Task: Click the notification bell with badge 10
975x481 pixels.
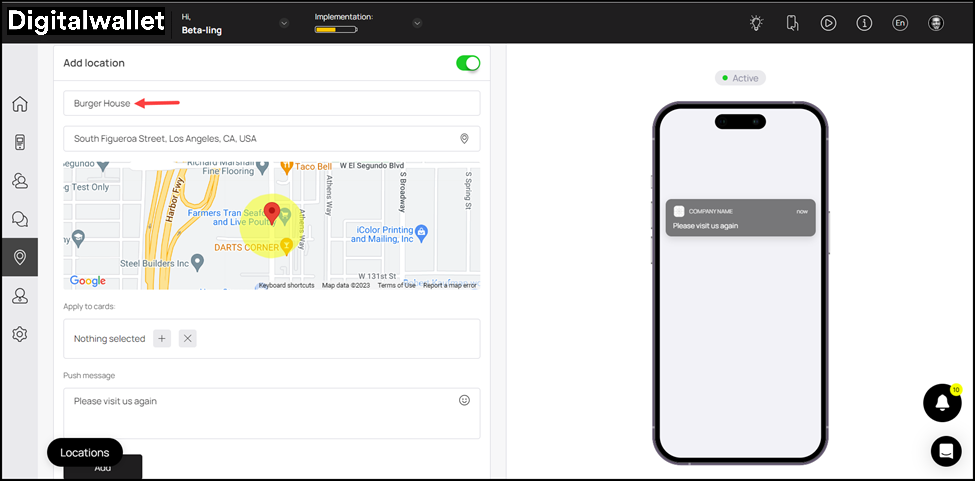Action: (x=941, y=402)
